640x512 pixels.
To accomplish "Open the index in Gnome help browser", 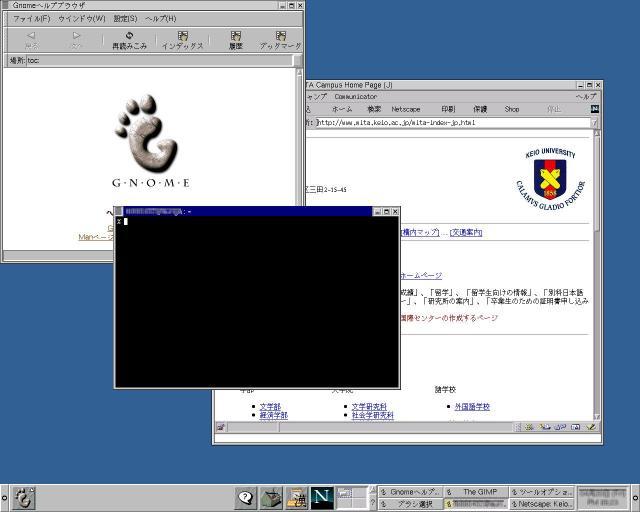I will pos(182,40).
